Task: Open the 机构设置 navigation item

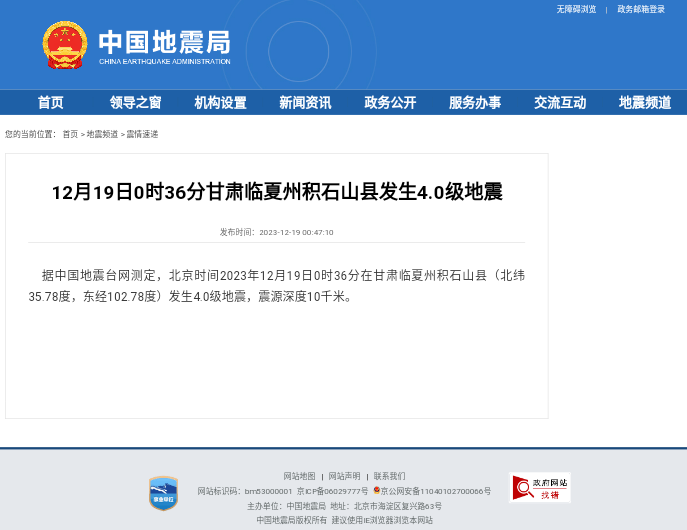Action: coord(220,102)
